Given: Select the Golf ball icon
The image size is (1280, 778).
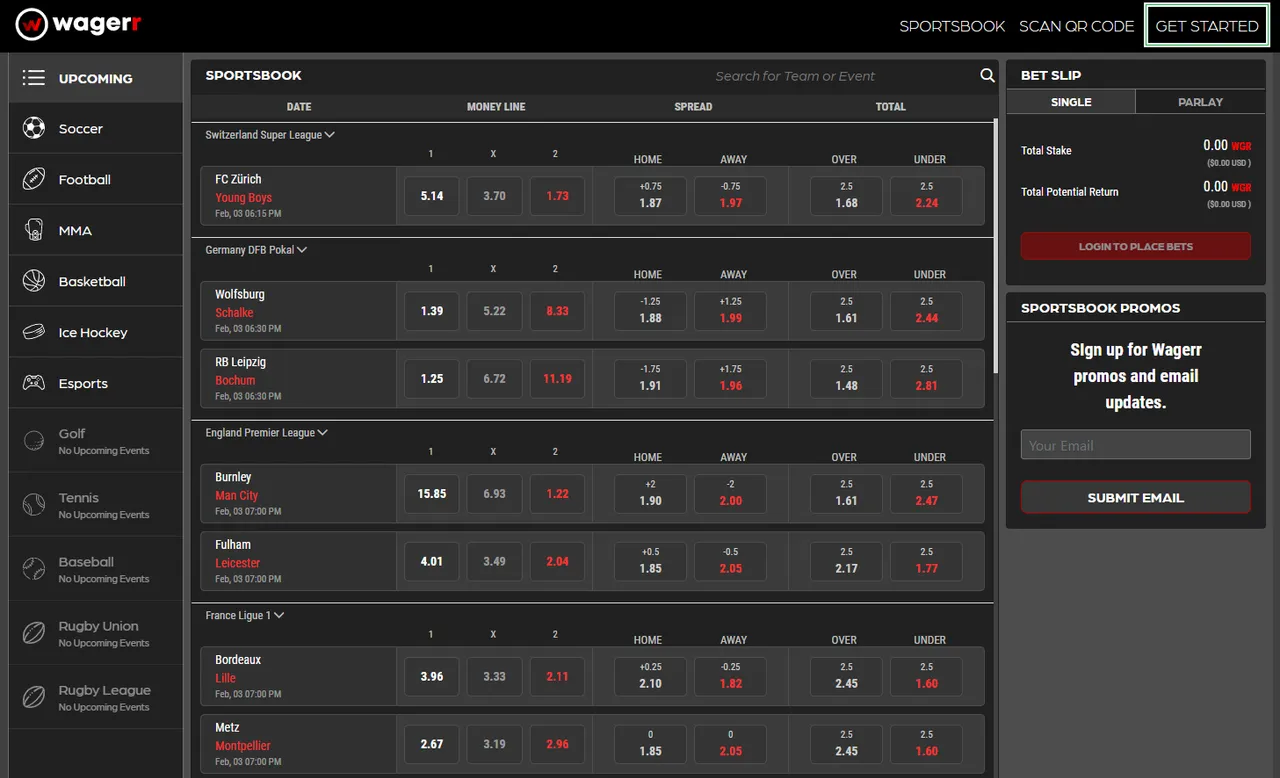Looking at the screenshot, I should tap(34, 440).
